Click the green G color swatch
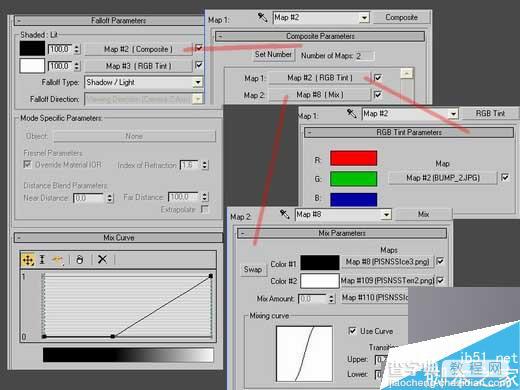Viewport: 520px width, 390px height. 353,179
